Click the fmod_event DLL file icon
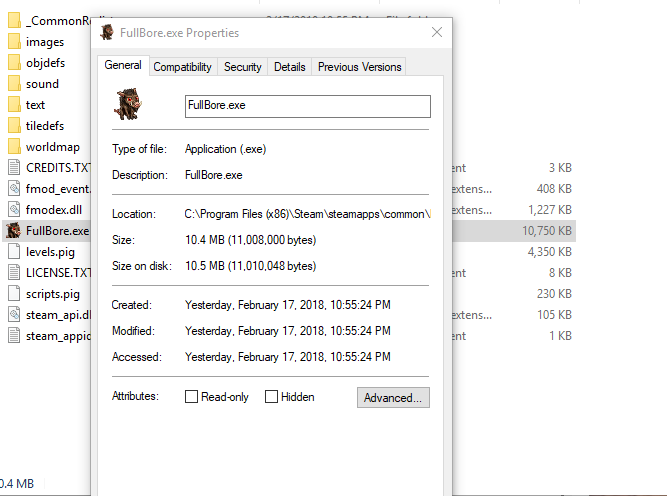Viewport: 667px width, 496px height. tap(14, 188)
